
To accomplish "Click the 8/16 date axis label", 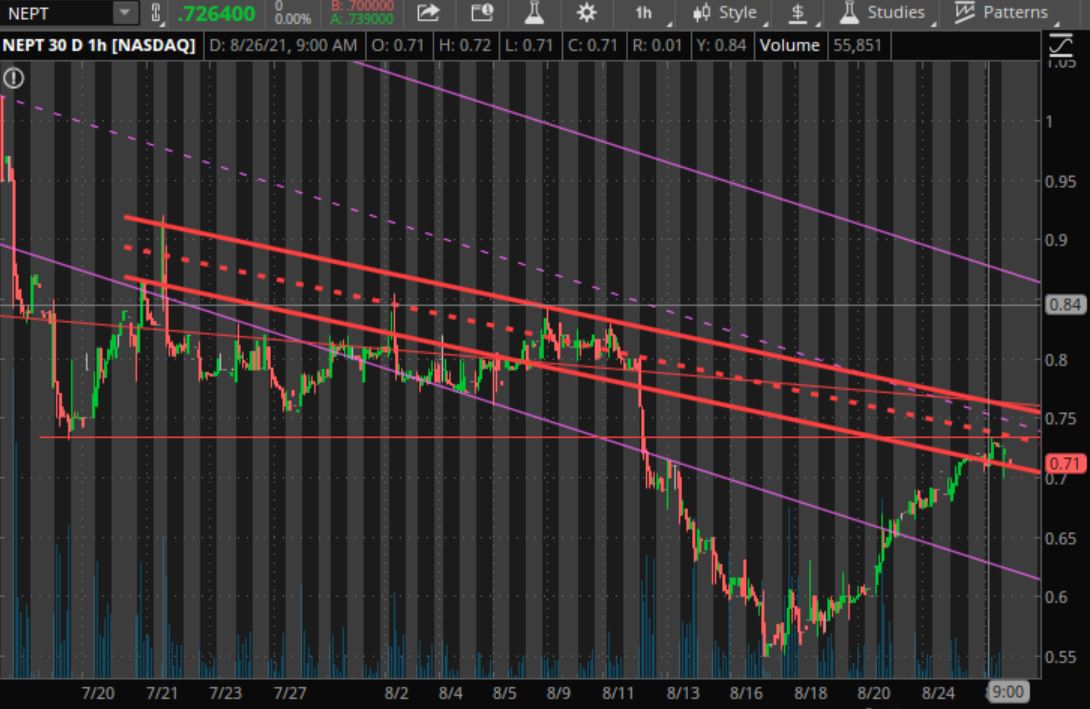I will (x=746, y=693).
